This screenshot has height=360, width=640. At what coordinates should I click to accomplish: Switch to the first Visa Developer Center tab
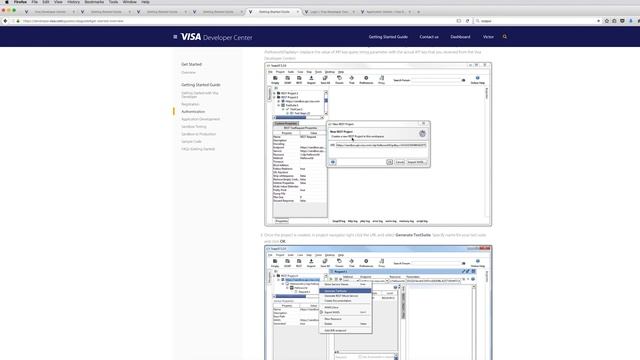coord(50,12)
